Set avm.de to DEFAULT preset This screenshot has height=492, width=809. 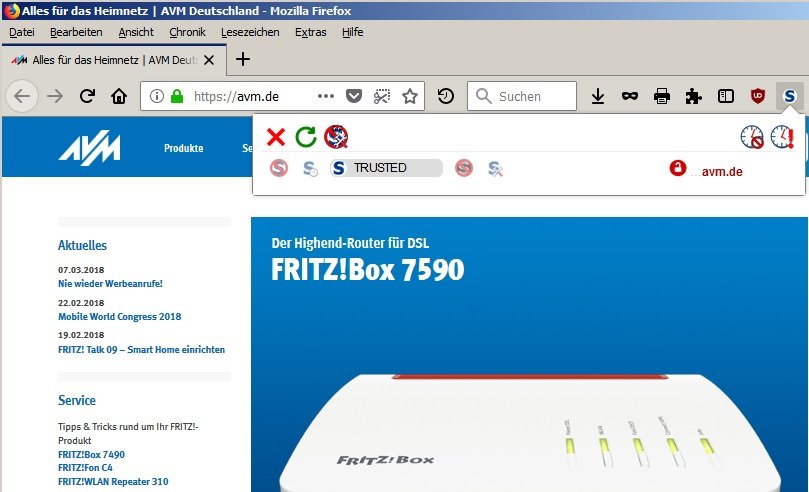point(279,168)
